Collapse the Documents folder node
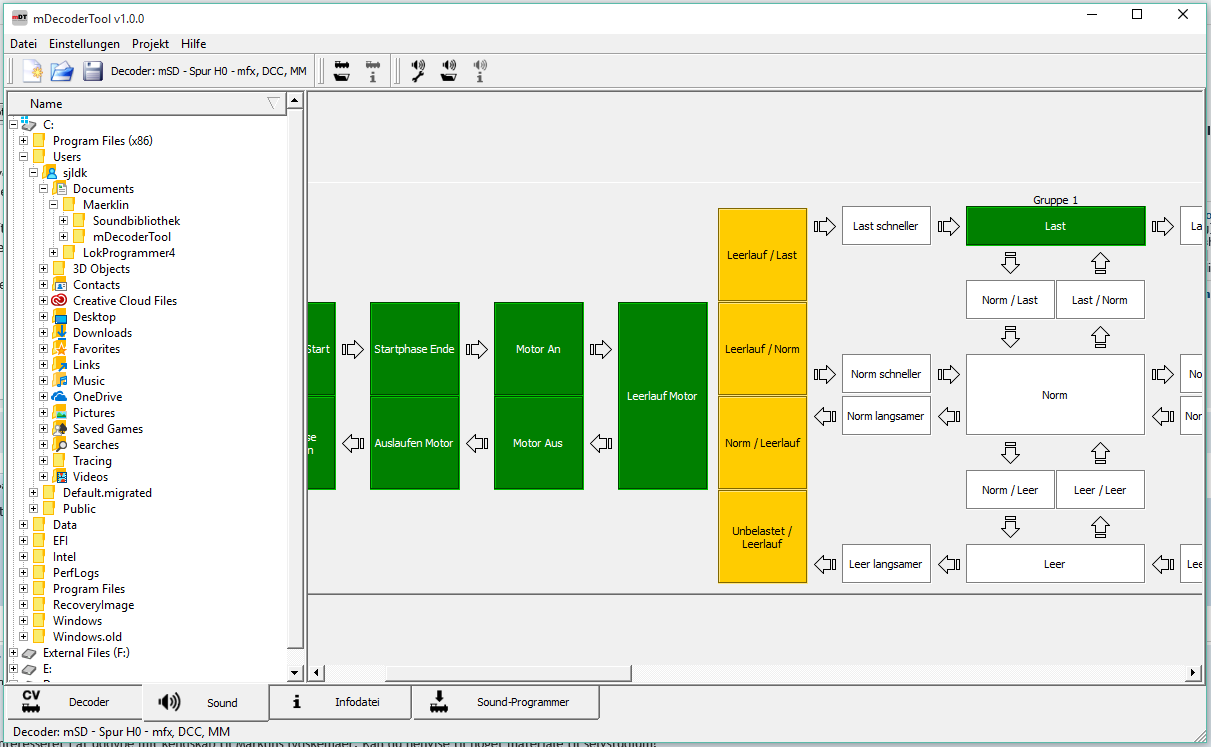1211x747 pixels. point(43,189)
